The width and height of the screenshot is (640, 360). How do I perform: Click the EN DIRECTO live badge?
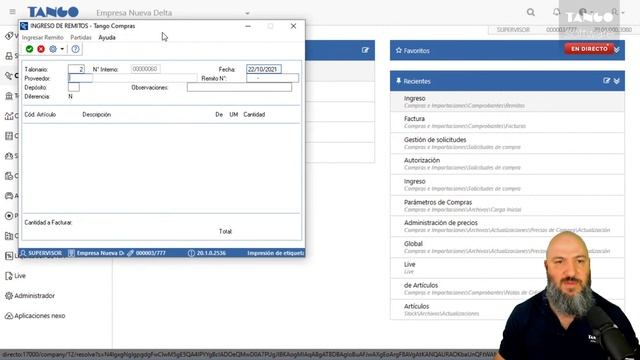click(589, 49)
